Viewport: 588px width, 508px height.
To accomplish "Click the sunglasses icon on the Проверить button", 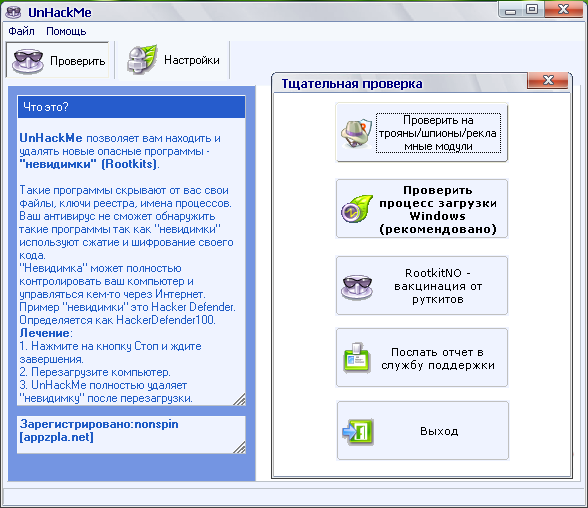I will [28, 60].
